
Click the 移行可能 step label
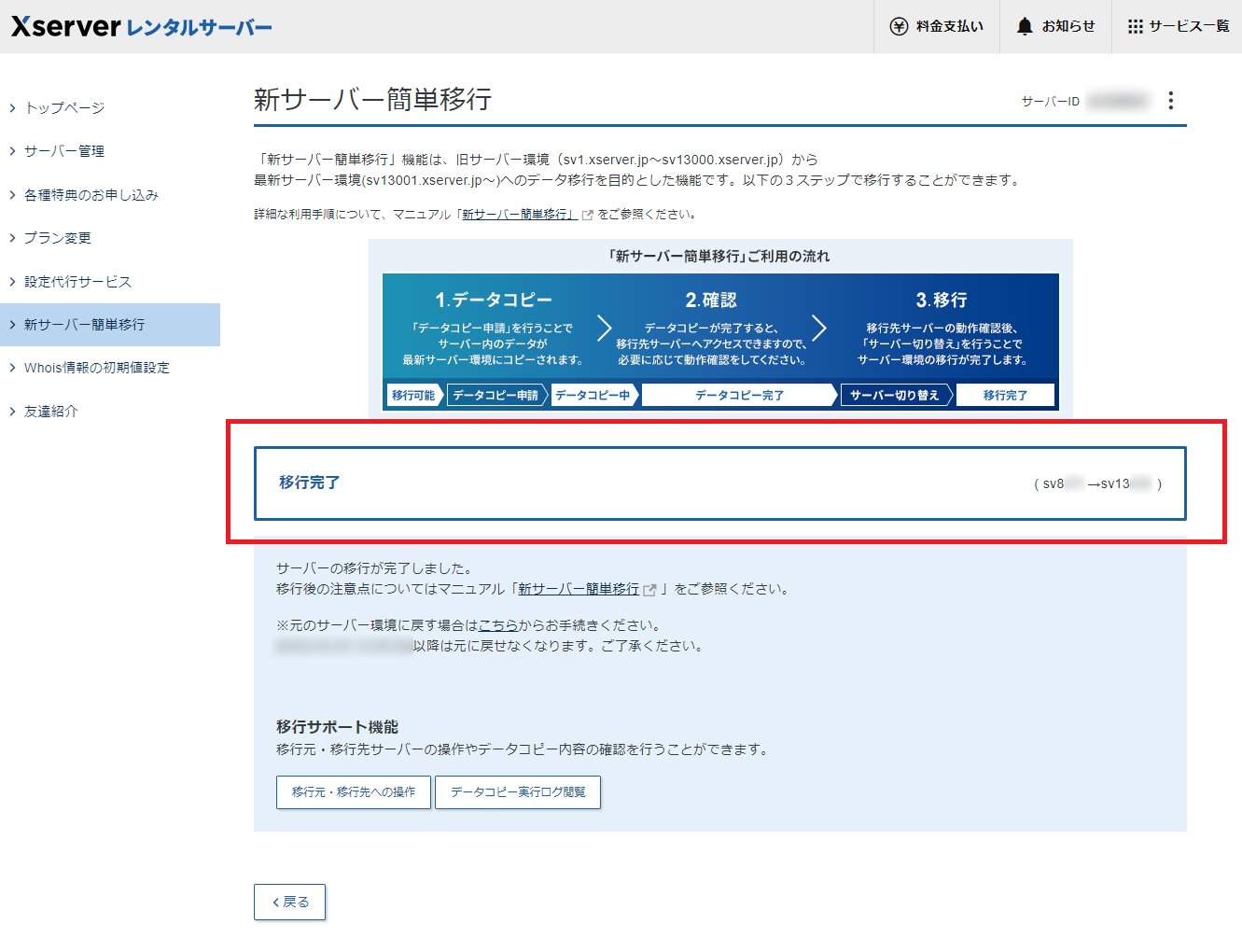[x=413, y=396]
